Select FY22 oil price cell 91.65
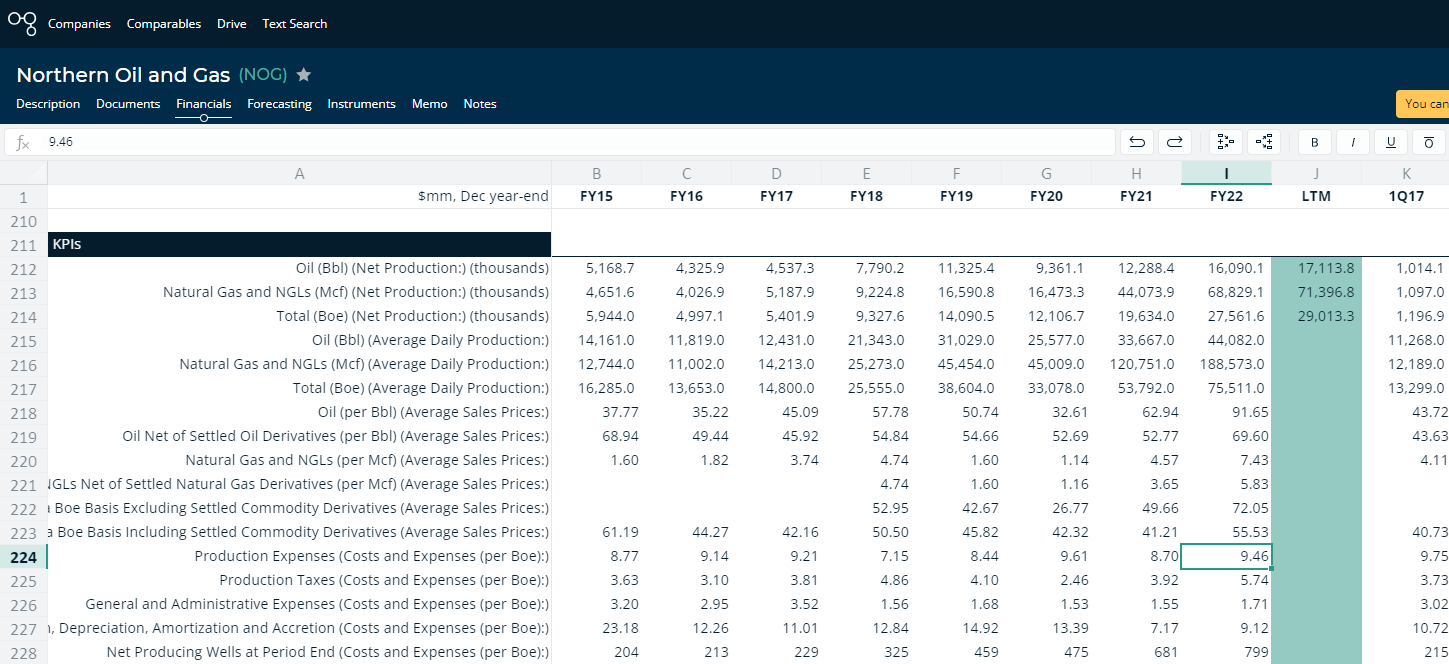1449x664 pixels. [1226, 412]
